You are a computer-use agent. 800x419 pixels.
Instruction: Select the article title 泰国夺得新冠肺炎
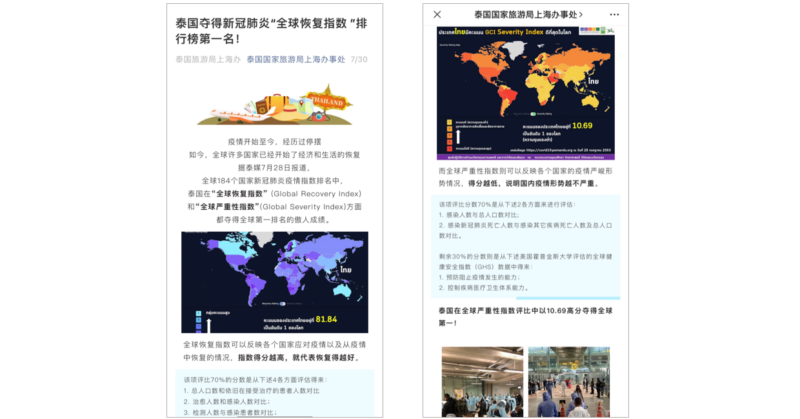tap(271, 31)
